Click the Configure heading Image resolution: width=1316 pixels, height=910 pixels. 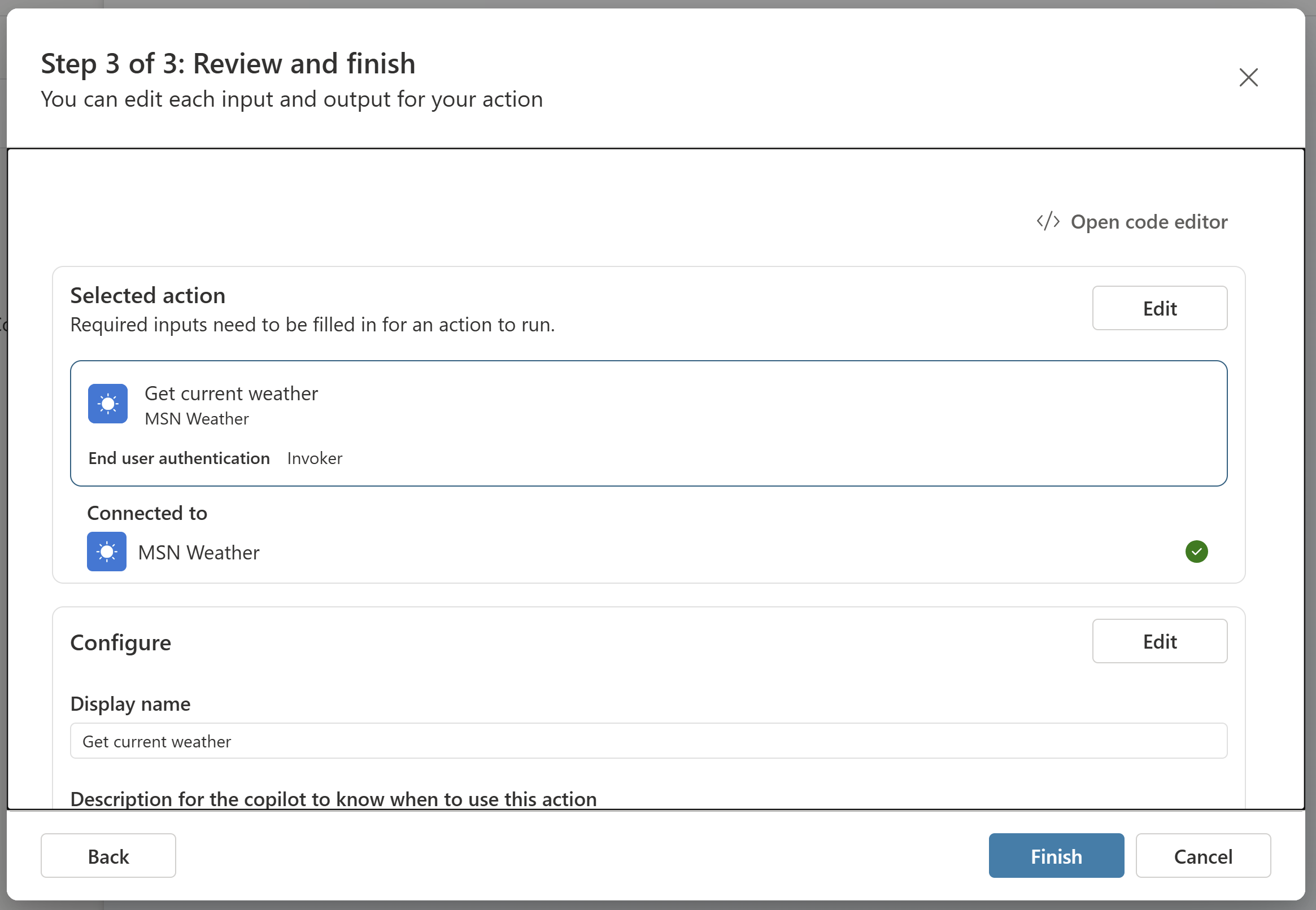tap(121, 642)
